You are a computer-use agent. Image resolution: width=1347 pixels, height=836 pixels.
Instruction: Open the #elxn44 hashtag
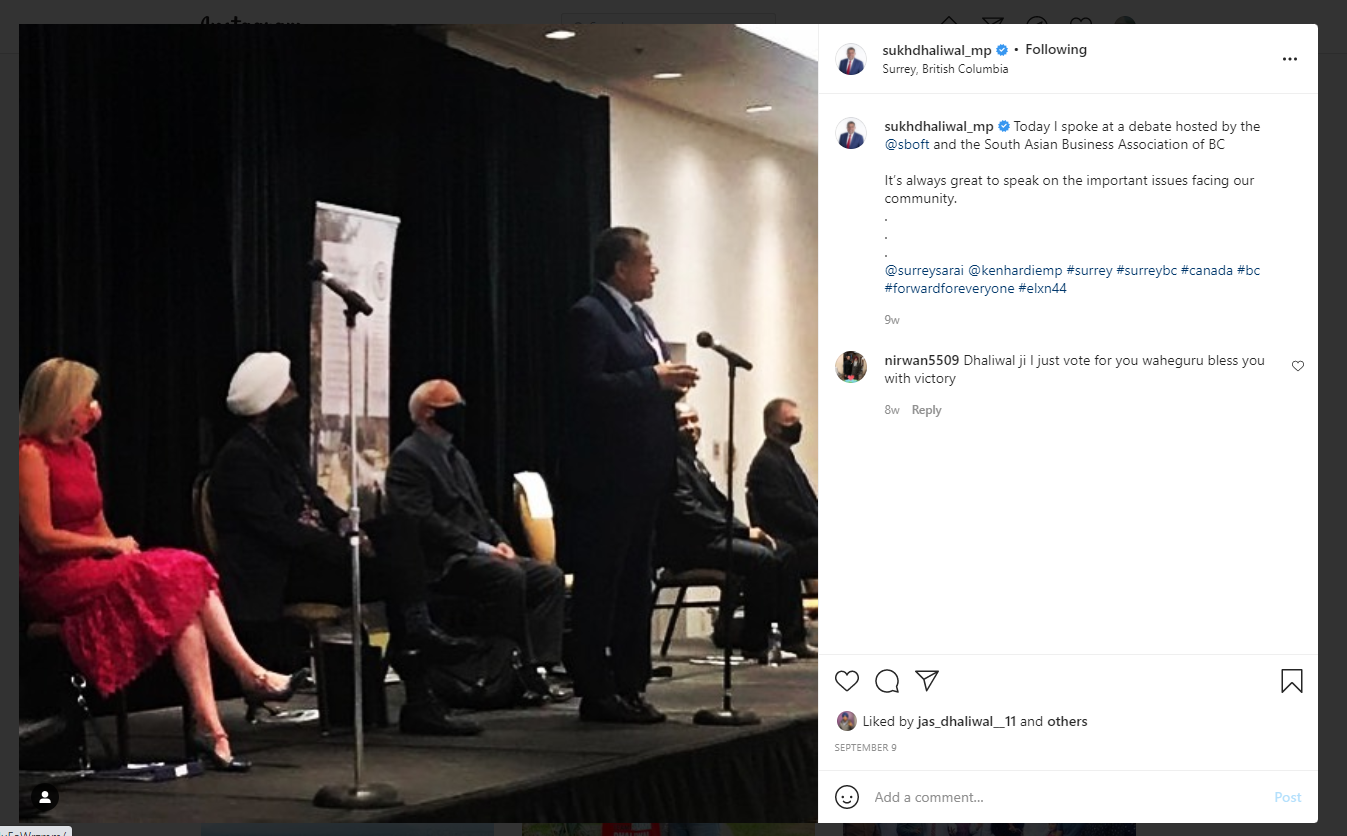(x=1043, y=288)
